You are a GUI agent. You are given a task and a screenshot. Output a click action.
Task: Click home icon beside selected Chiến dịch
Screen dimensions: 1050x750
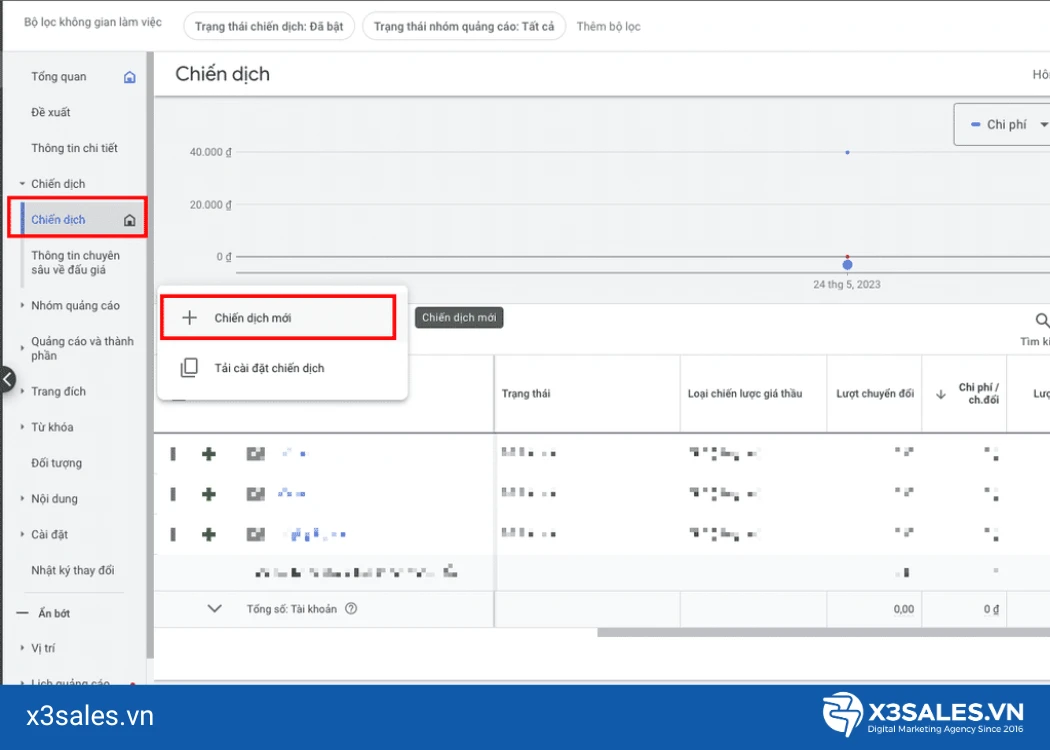click(130, 220)
